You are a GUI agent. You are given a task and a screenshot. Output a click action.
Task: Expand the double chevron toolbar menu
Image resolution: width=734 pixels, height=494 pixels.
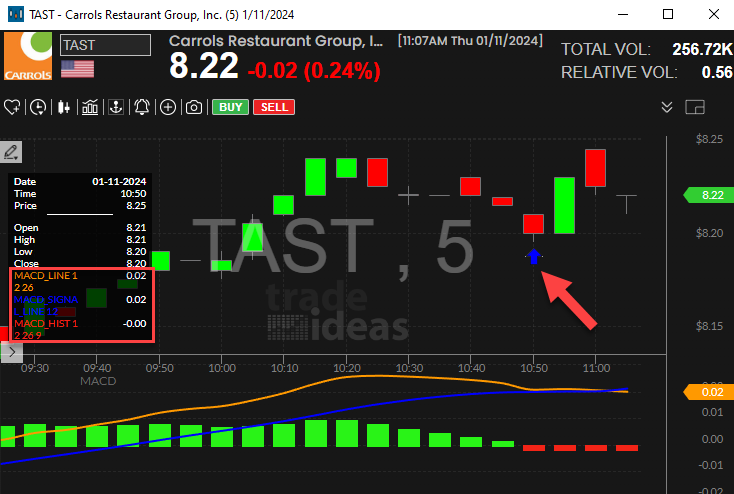coord(667,107)
